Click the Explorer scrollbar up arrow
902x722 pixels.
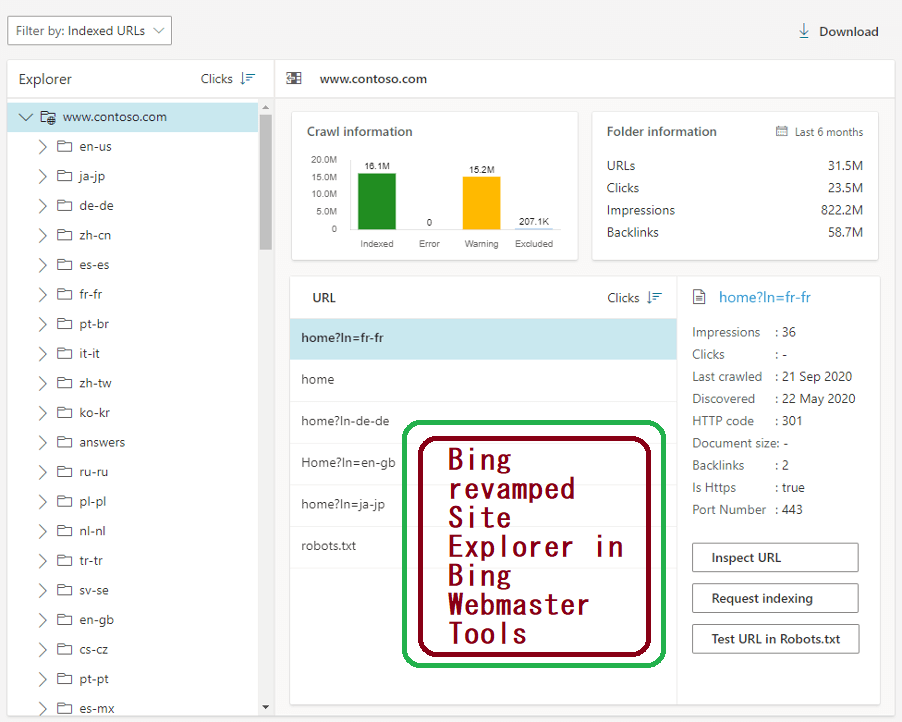coord(265,108)
